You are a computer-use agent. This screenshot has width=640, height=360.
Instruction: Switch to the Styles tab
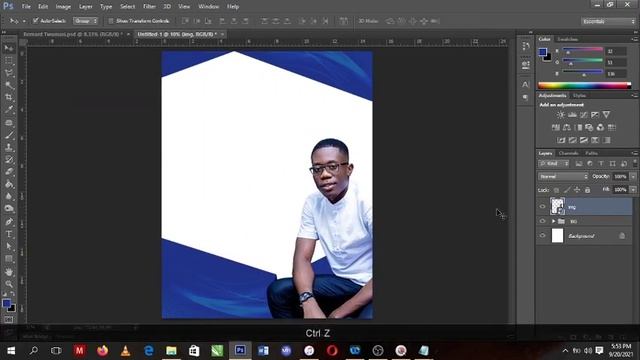[x=580, y=96]
